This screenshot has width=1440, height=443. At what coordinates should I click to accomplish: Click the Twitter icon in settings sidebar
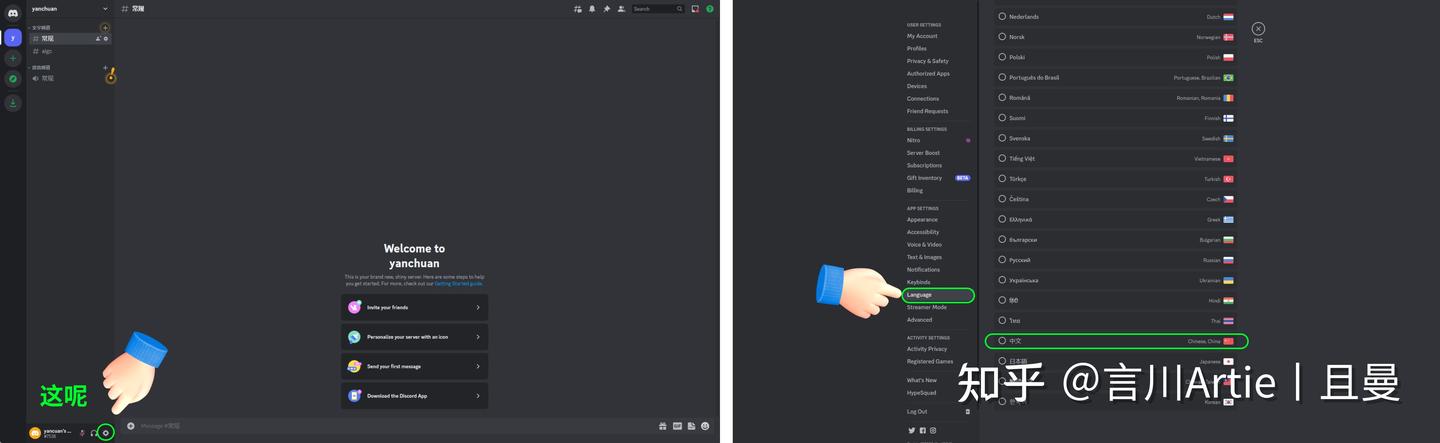[912, 431]
